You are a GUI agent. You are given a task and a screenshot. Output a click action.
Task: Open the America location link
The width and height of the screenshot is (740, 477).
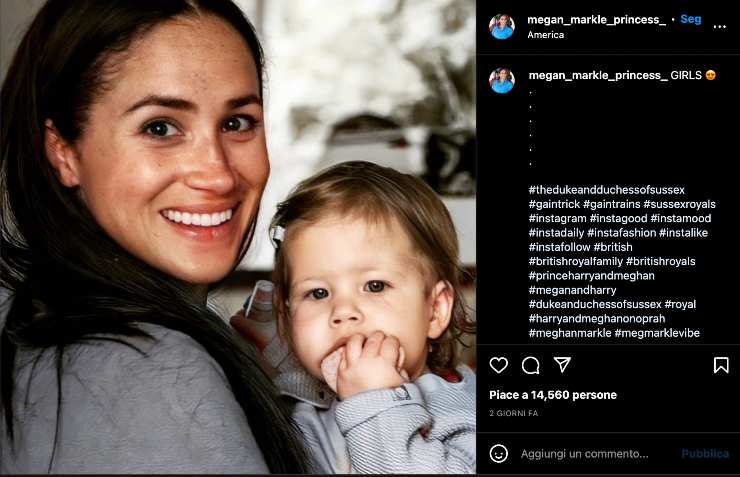[x=546, y=34]
